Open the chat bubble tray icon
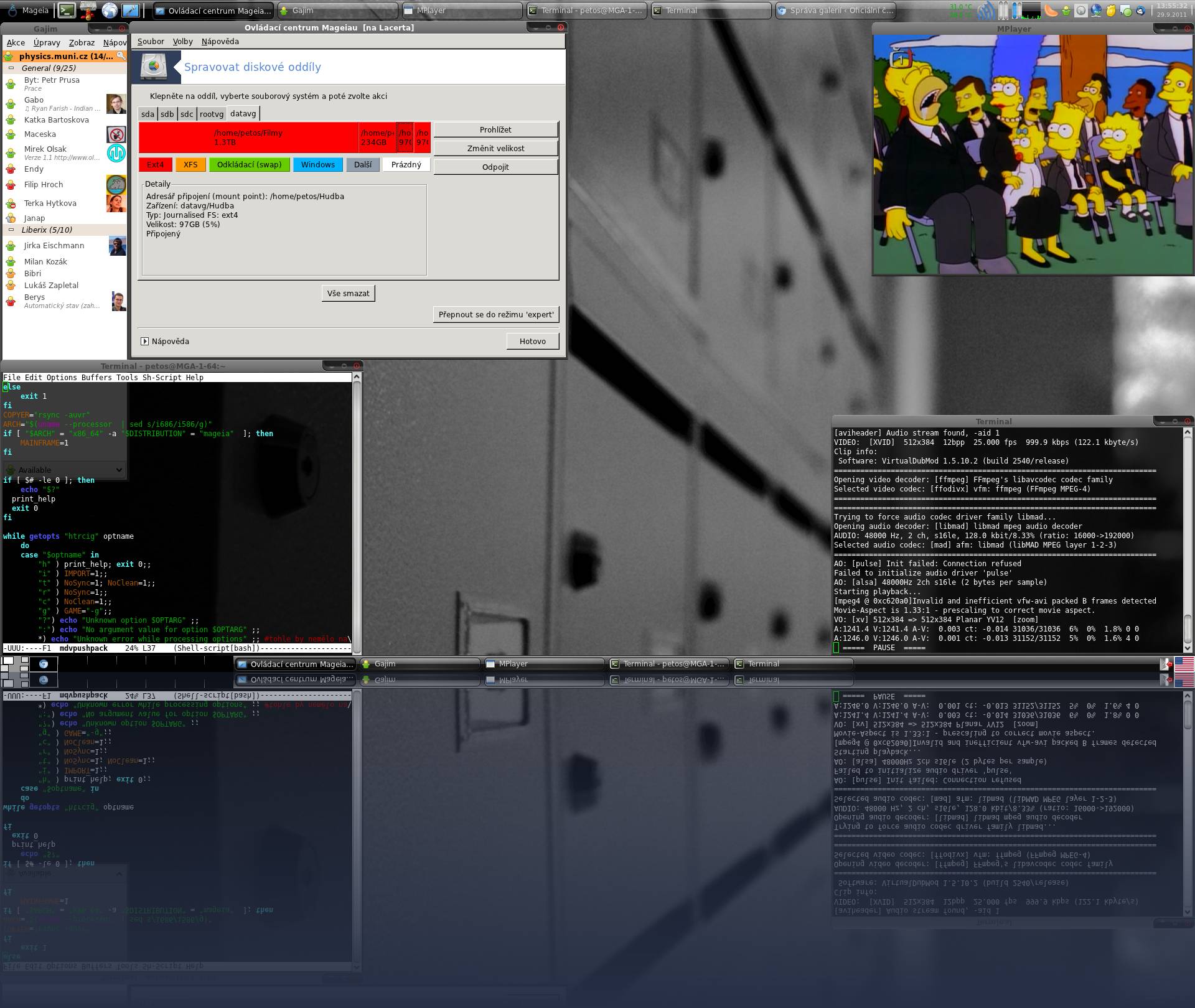Image resolution: width=1195 pixels, height=1008 pixels. click(x=1125, y=11)
